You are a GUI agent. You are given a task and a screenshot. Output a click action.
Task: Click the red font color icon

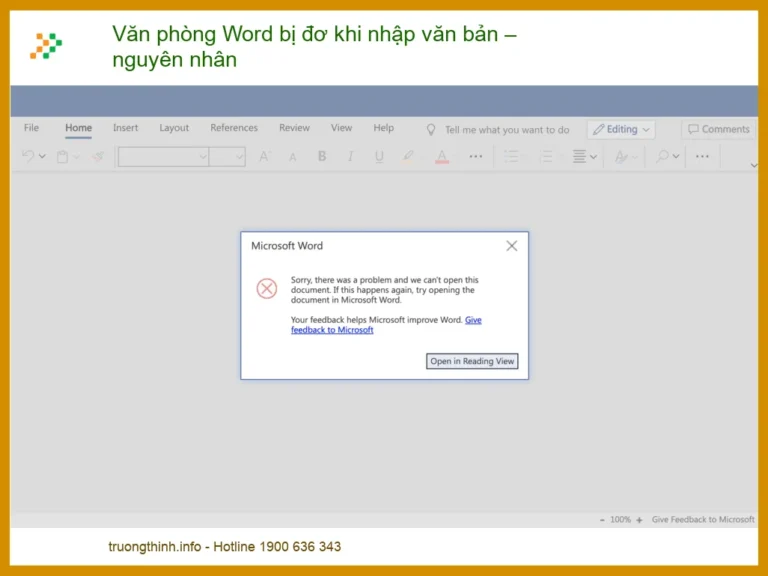(442, 157)
